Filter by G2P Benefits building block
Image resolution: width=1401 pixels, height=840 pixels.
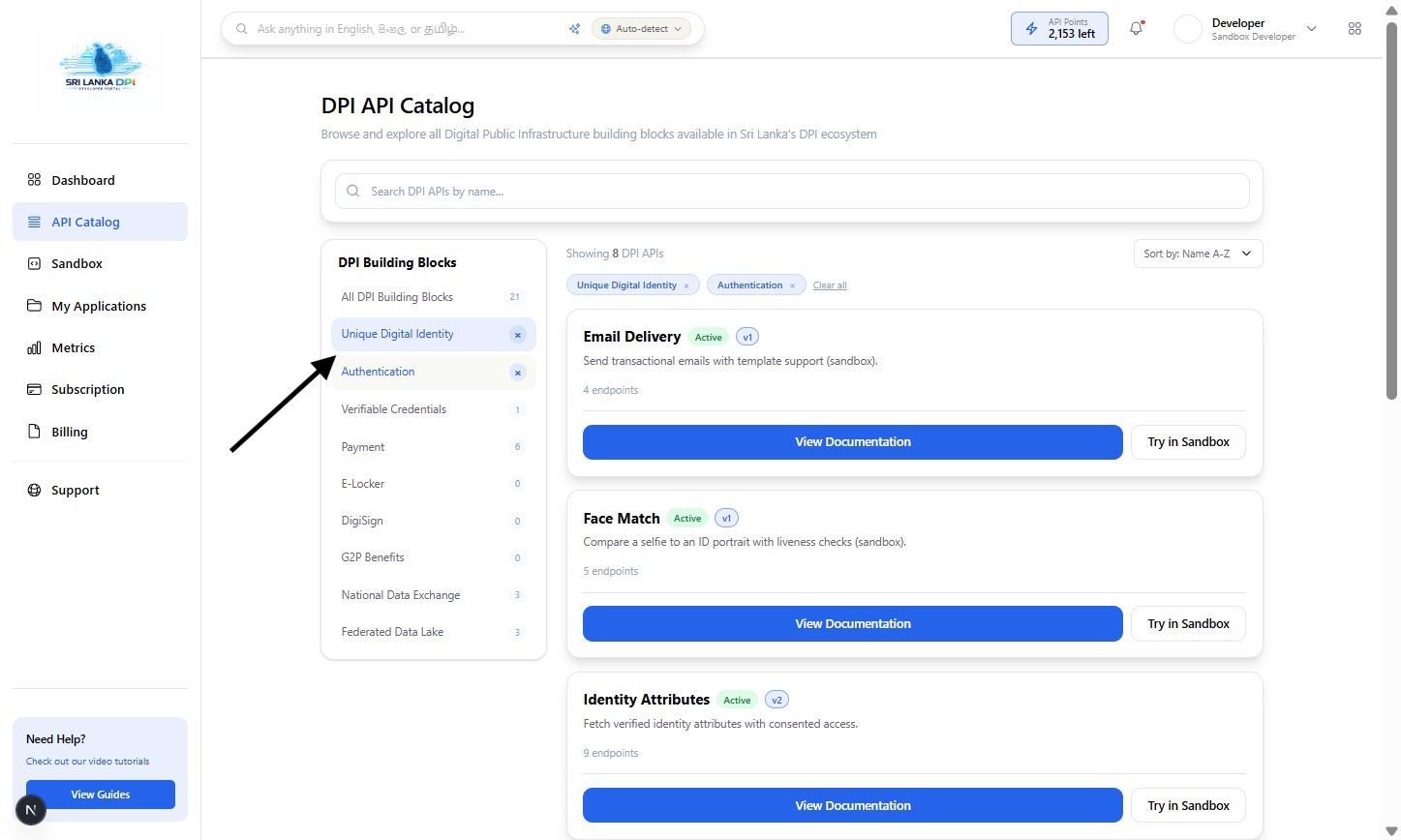click(433, 557)
